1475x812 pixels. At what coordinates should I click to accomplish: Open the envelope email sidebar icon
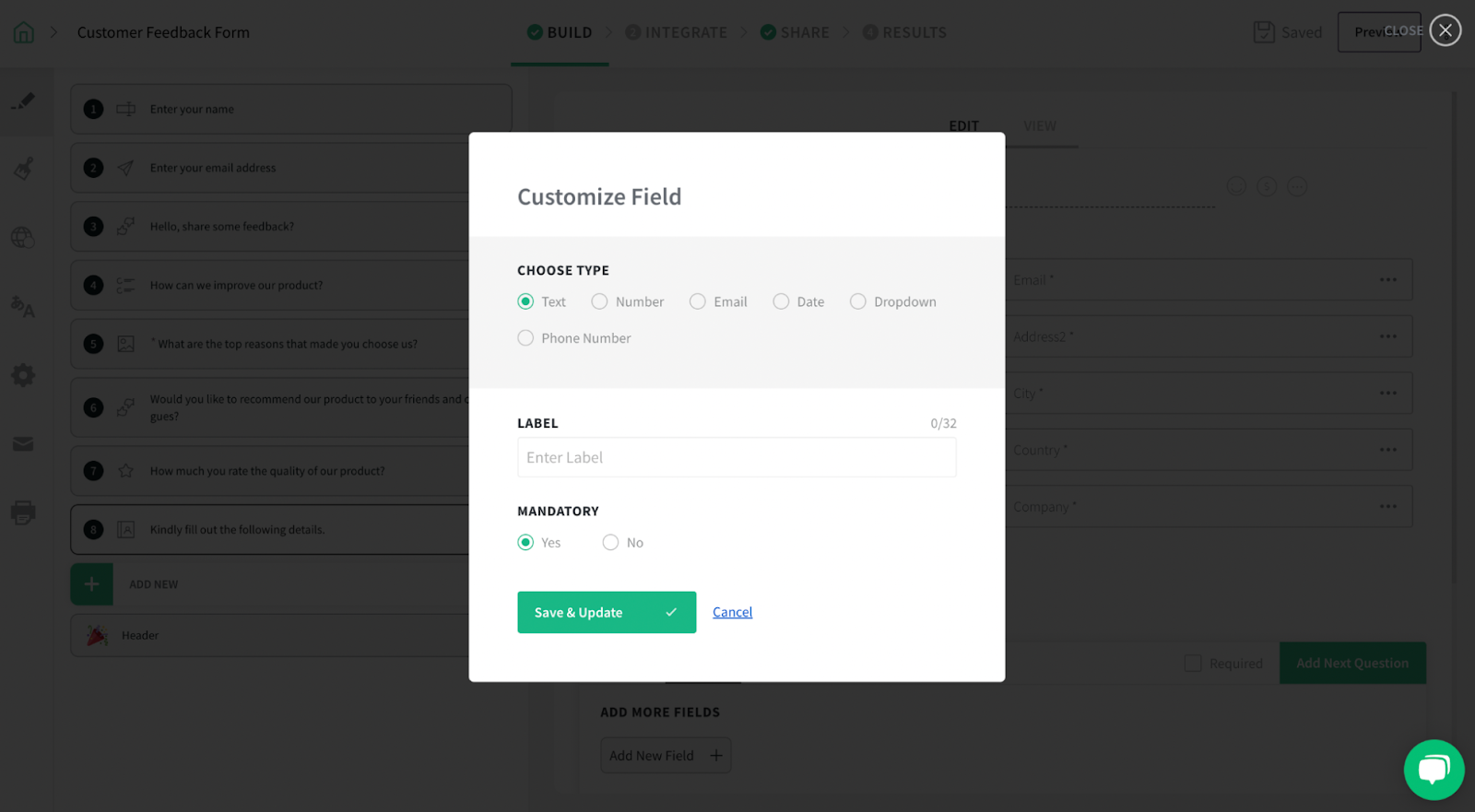[23, 444]
